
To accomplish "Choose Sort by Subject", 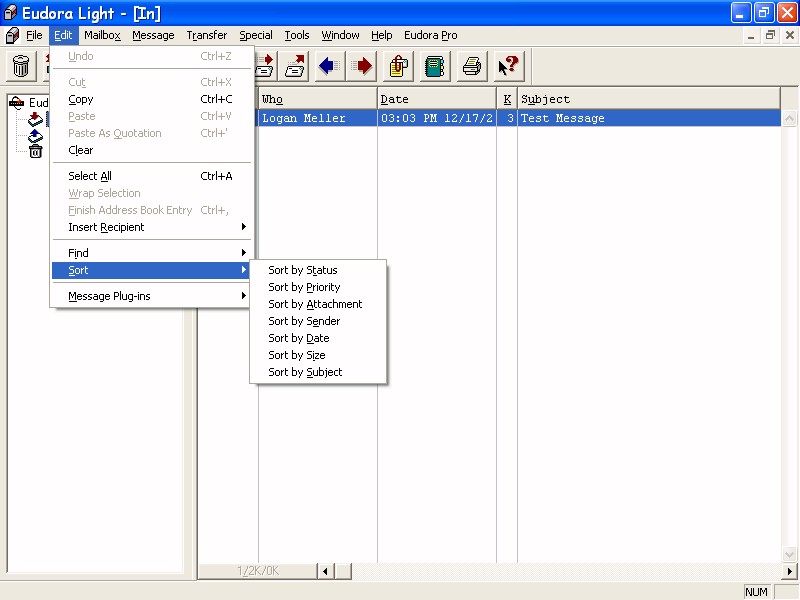I will pyautogui.click(x=318, y=372).
